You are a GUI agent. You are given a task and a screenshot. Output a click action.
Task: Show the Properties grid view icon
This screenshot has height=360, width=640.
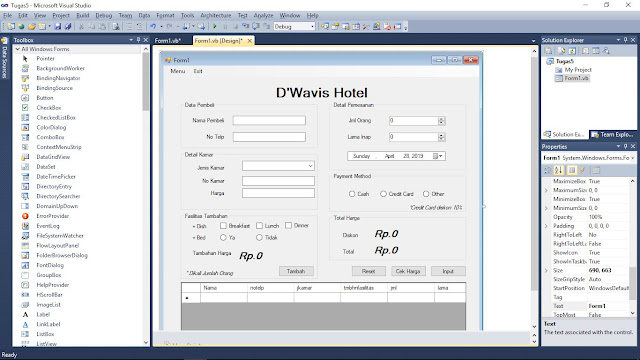(572, 170)
